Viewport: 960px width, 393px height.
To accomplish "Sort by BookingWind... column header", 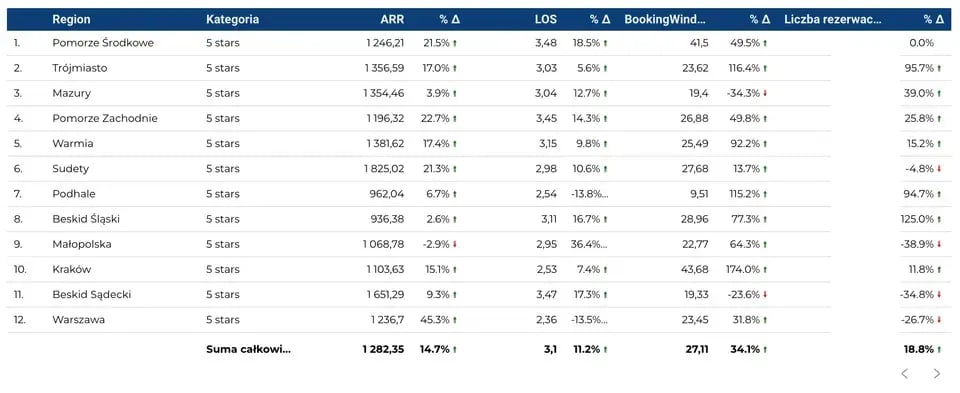I will pyautogui.click(x=665, y=19).
